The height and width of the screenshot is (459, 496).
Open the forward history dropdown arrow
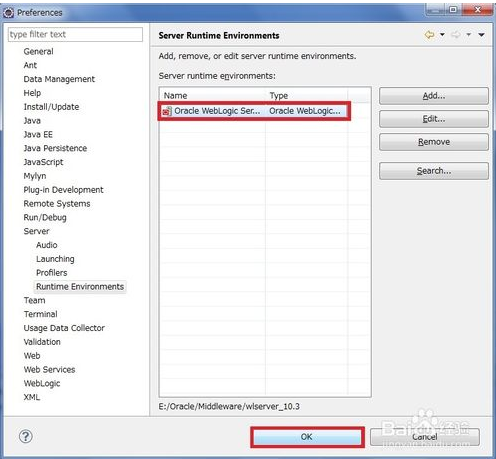coord(469,35)
